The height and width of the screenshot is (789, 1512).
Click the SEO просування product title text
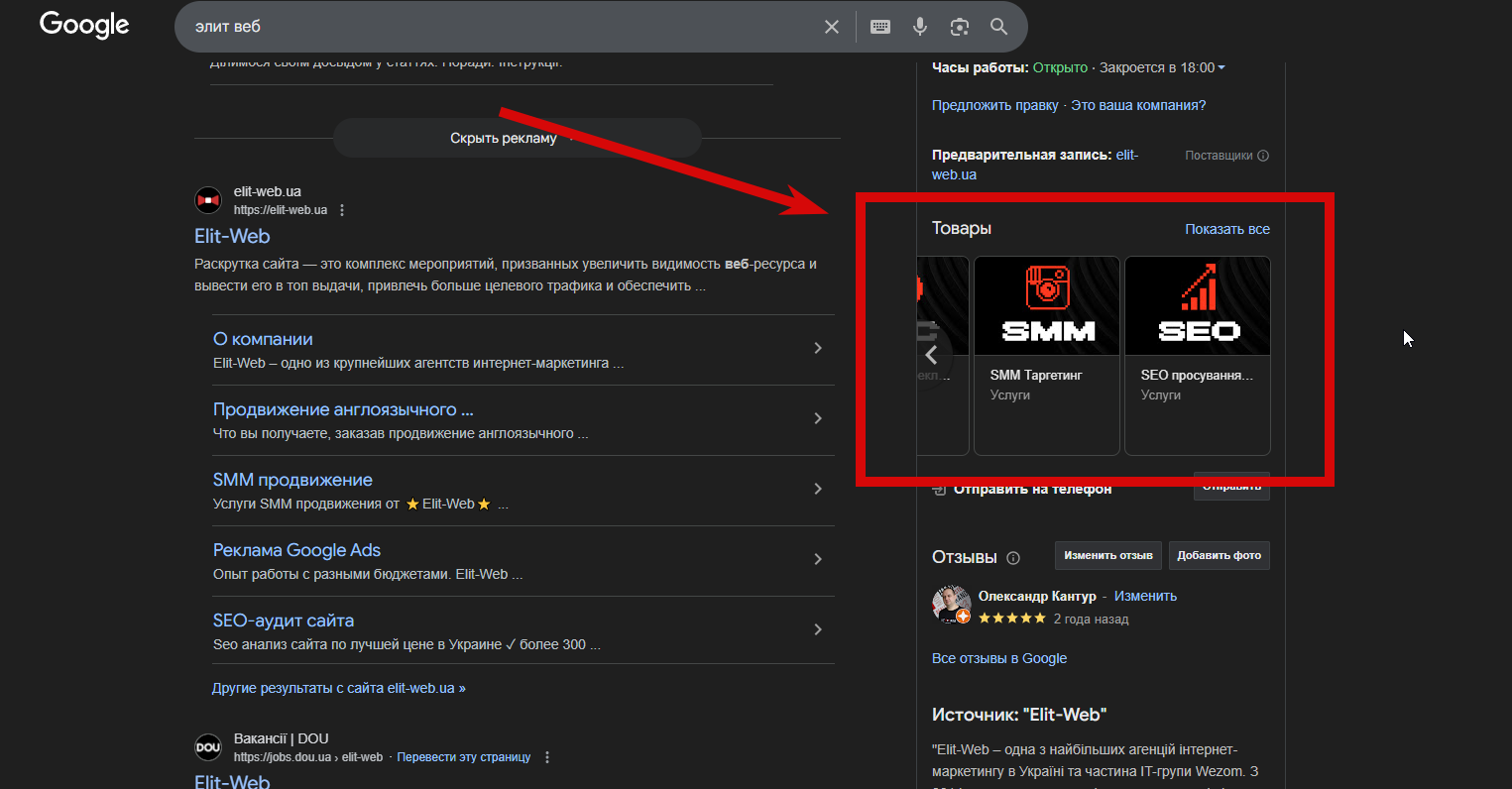click(x=1197, y=375)
